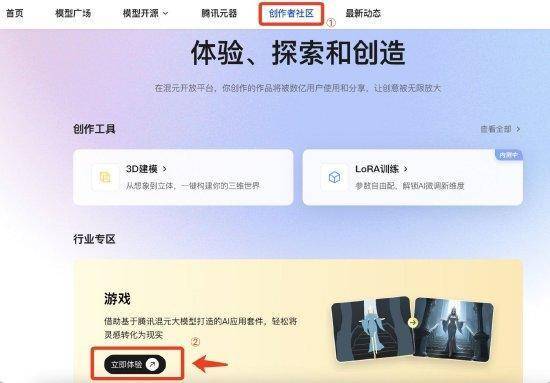The width and height of the screenshot is (550, 383).
Task: Click the 立即体验 button
Action: 135,365
